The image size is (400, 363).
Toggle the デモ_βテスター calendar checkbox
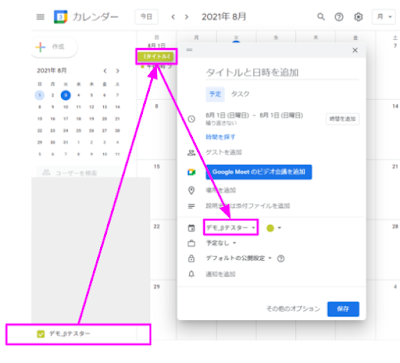click(x=41, y=334)
